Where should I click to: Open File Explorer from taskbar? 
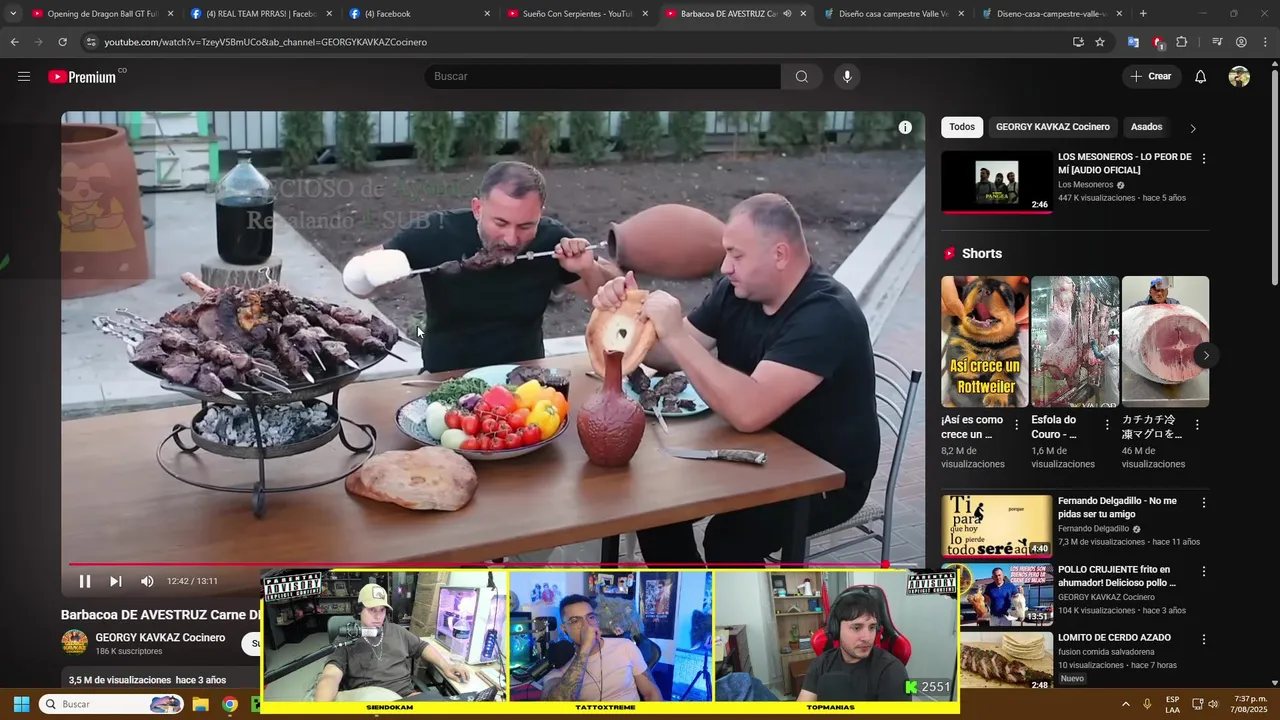[200, 704]
